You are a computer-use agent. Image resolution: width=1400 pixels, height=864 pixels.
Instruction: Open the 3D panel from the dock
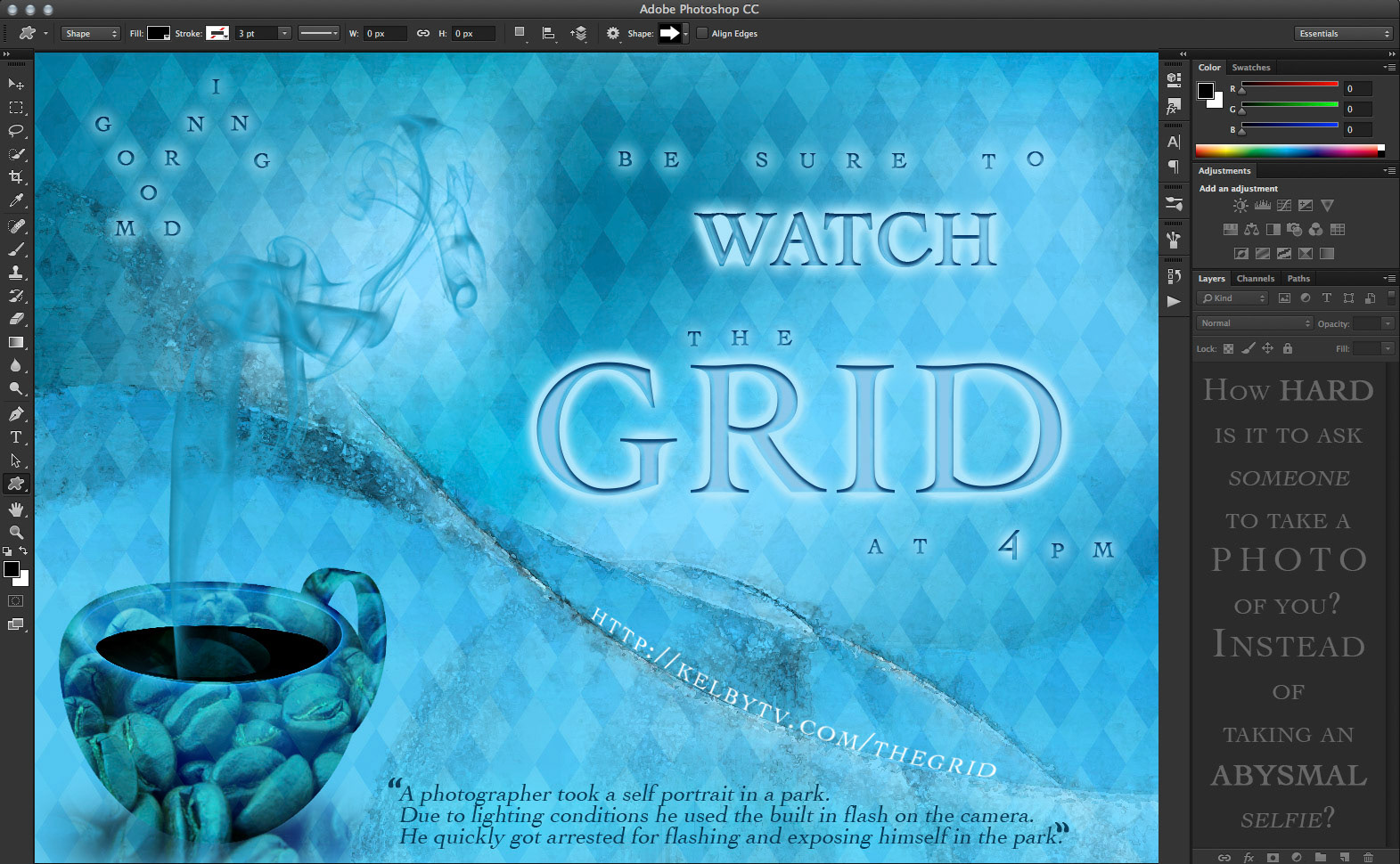1174,78
